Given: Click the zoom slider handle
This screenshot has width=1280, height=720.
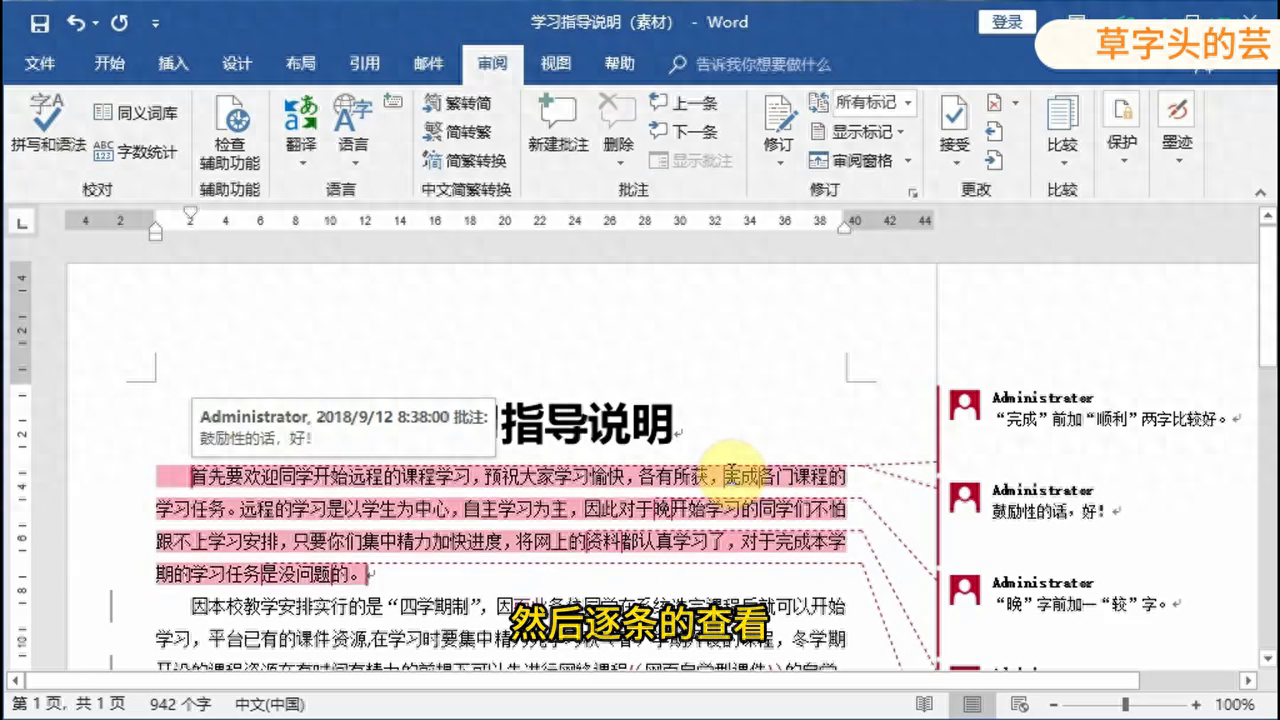Looking at the screenshot, I should click(x=1126, y=704).
